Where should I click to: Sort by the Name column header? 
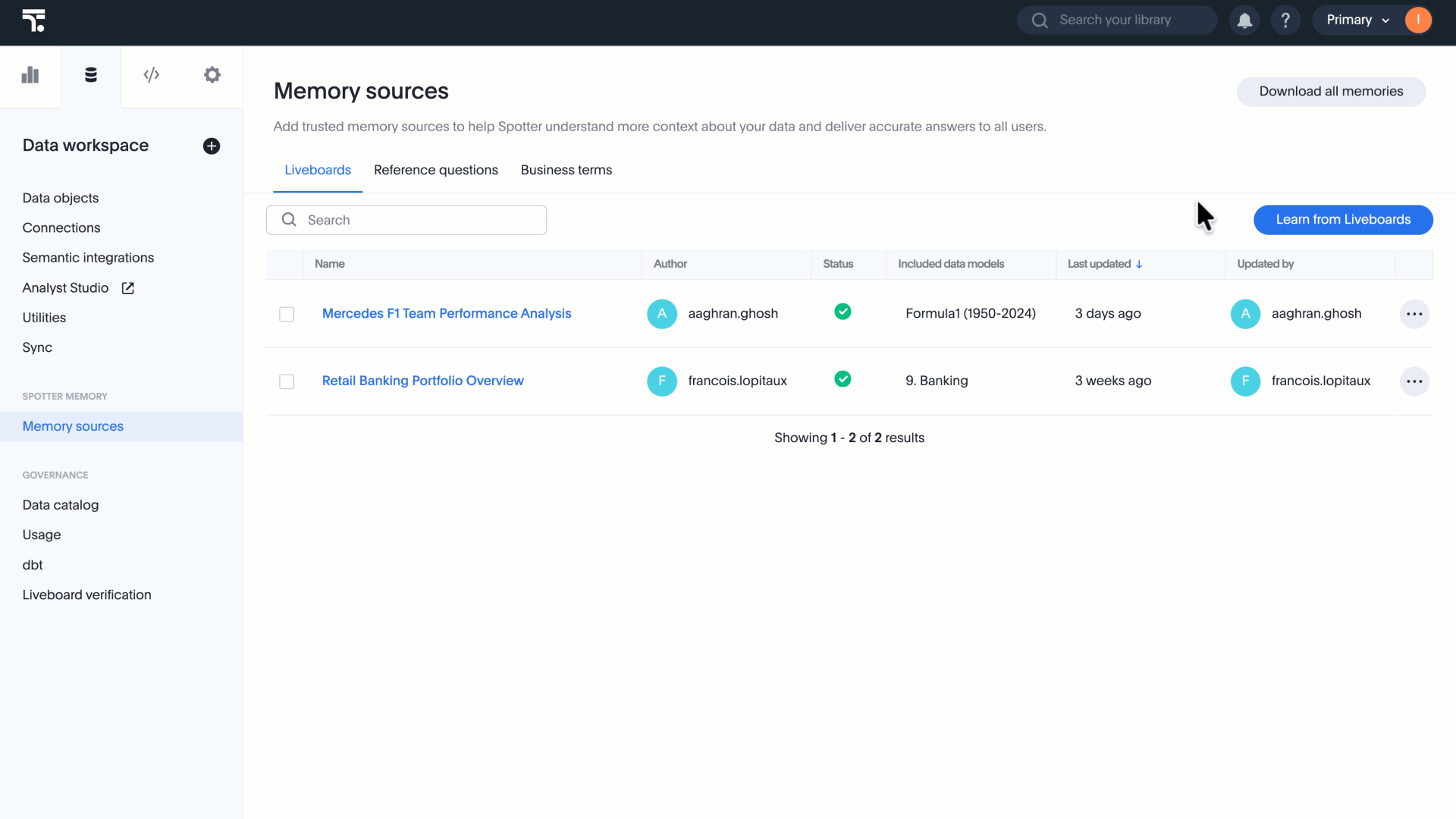point(330,264)
